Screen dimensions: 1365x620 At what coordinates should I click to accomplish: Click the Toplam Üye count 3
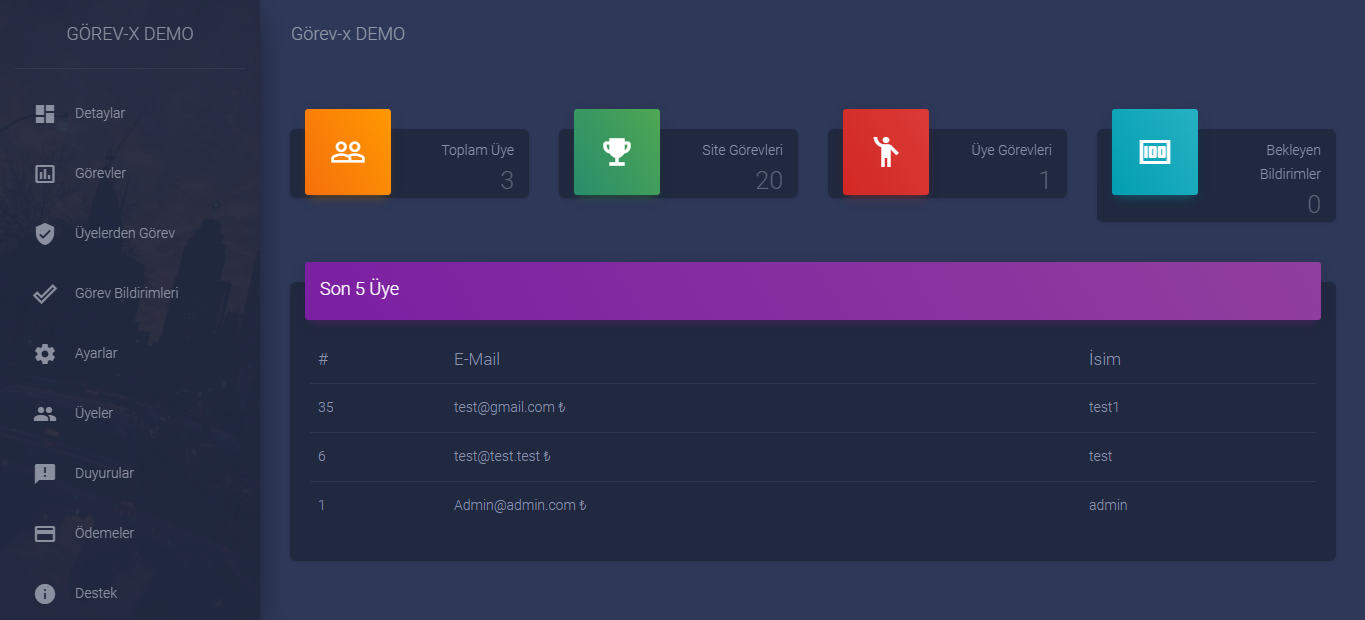[x=507, y=181]
